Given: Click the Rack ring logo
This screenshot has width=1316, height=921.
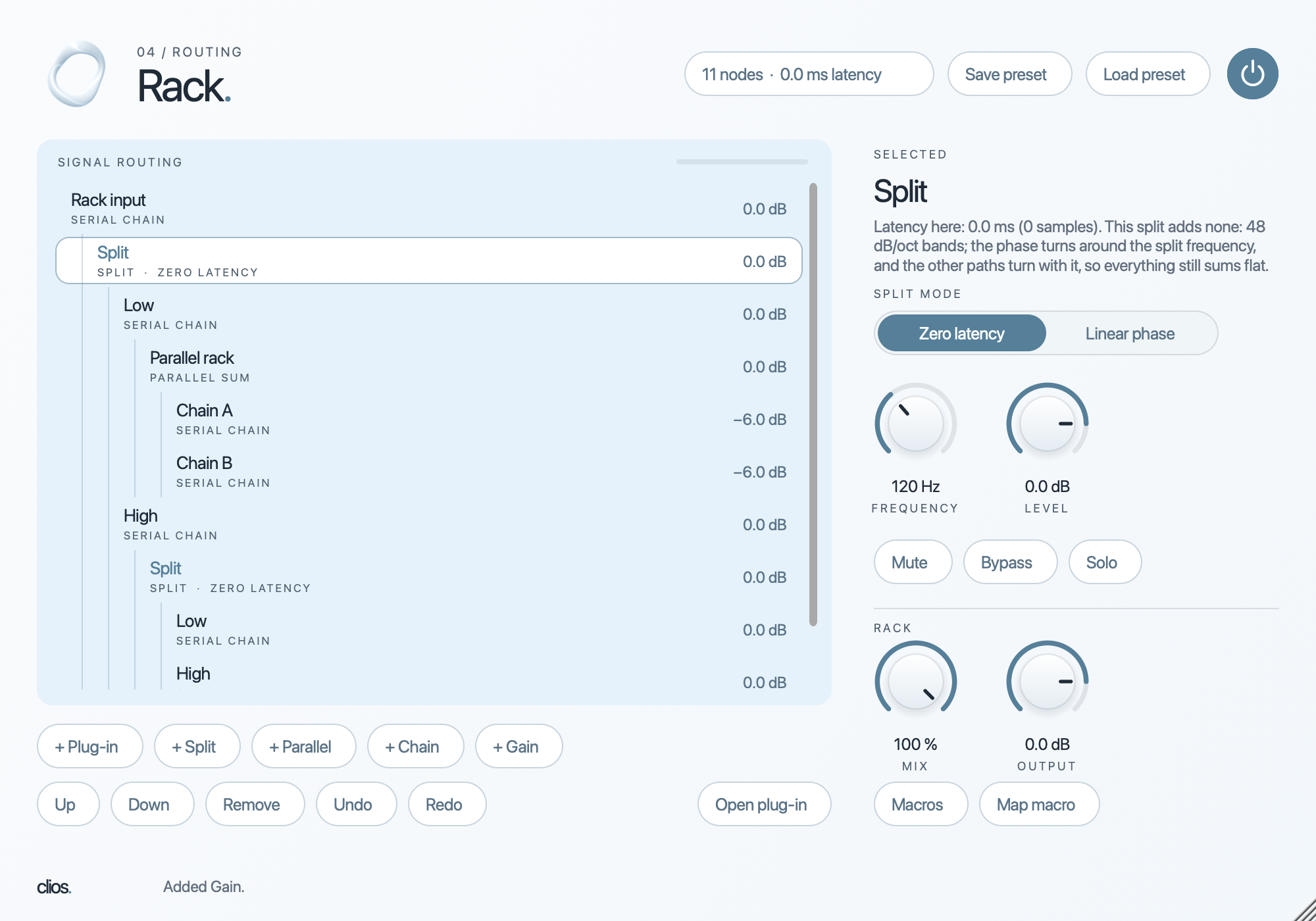Looking at the screenshot, I should coord(77,74).
